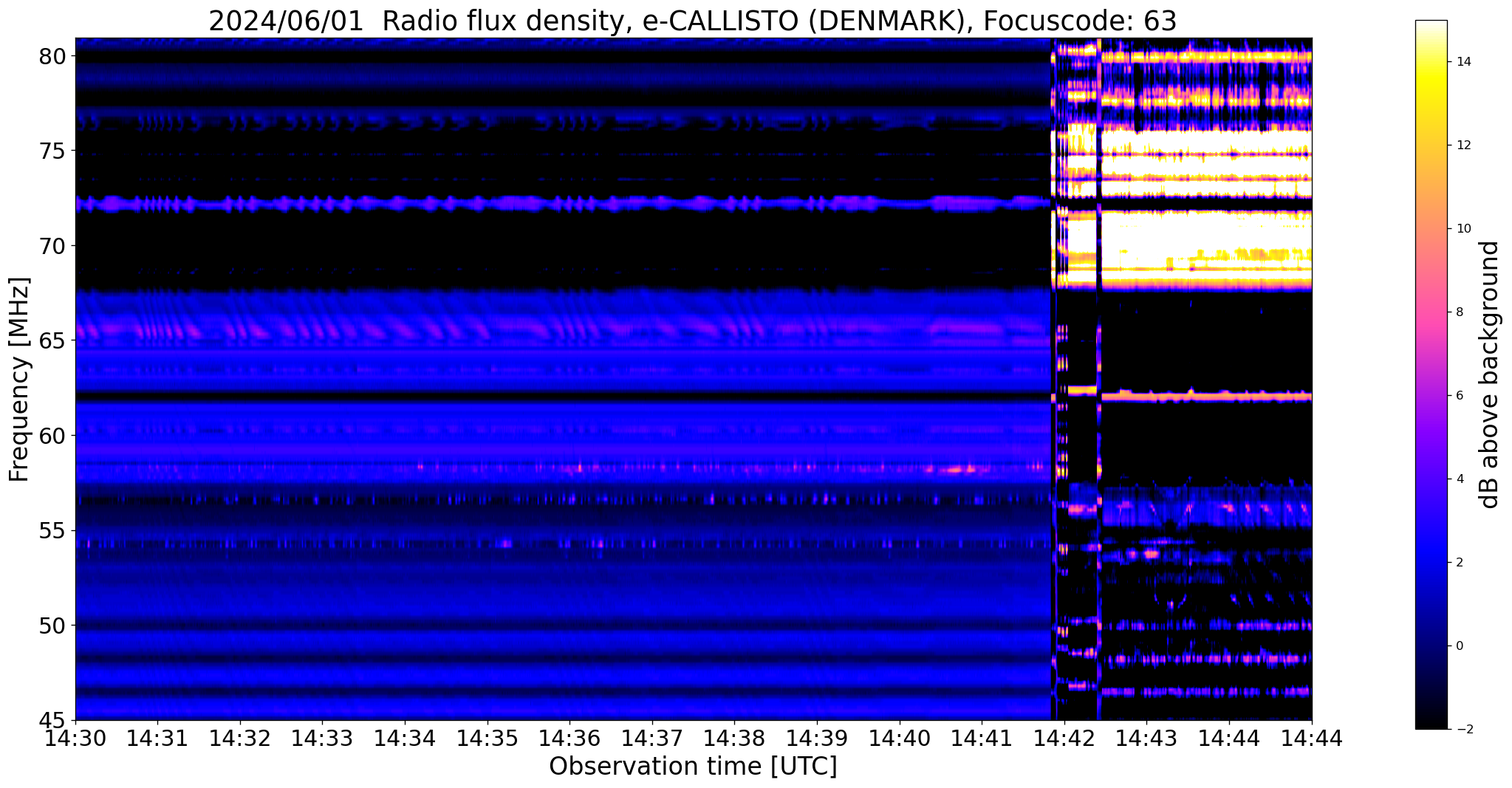Click the 14:33 time tick label
1512x788 pixels.
click(323, 737)
